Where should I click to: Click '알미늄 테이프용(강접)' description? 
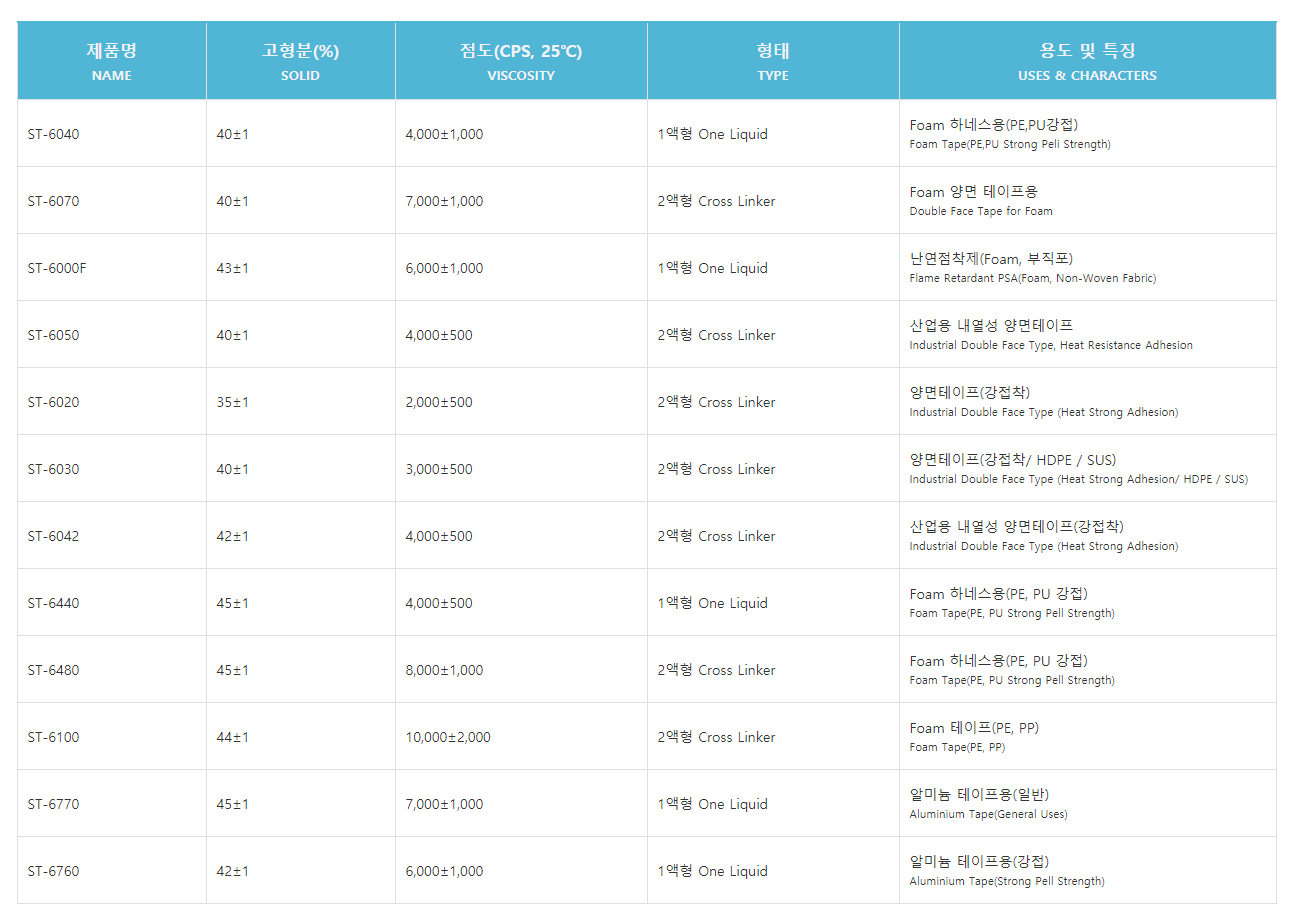point(979,862)
